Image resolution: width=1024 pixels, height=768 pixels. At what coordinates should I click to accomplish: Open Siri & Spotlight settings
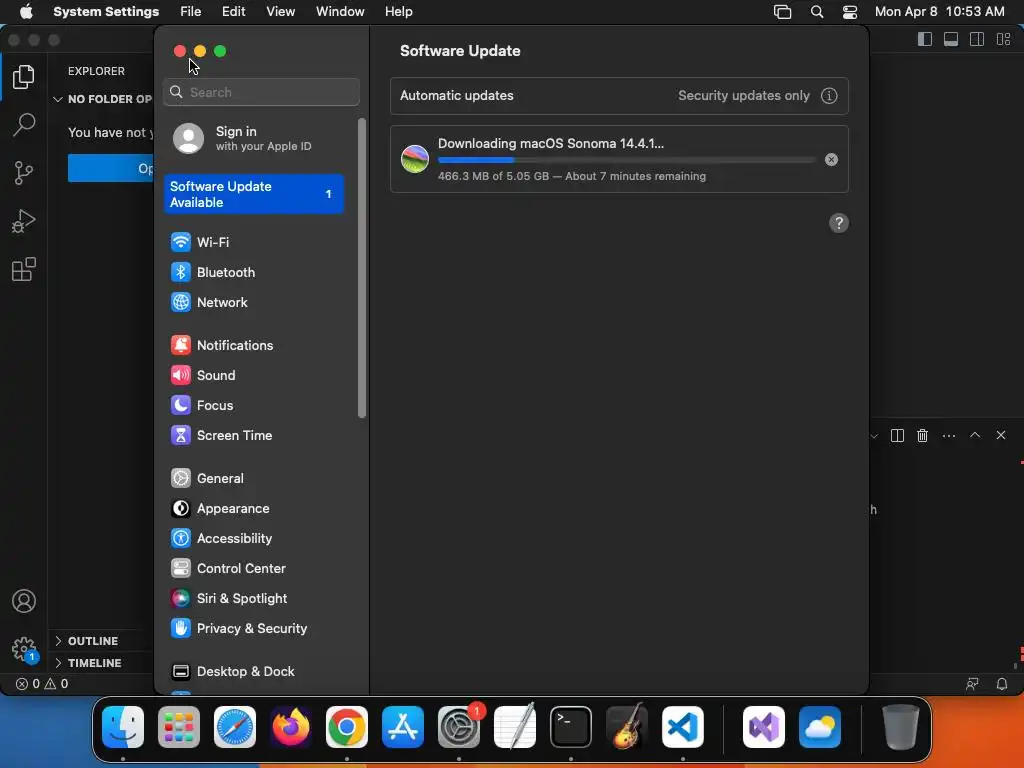[x=253, y=599]
